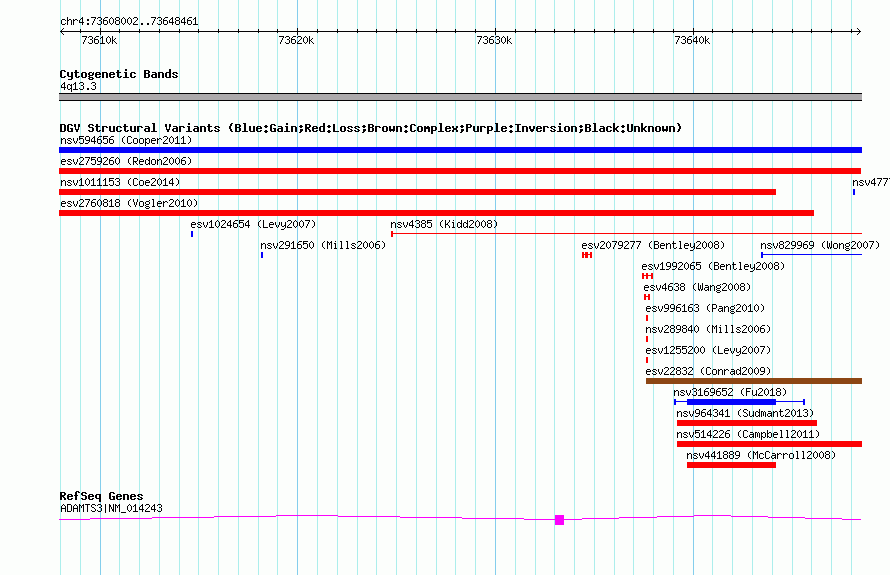This screenshot has height=575, width=890.
Task: Click the blue nsv594656 gain variant bar
Action: click(x=460, y=150)
